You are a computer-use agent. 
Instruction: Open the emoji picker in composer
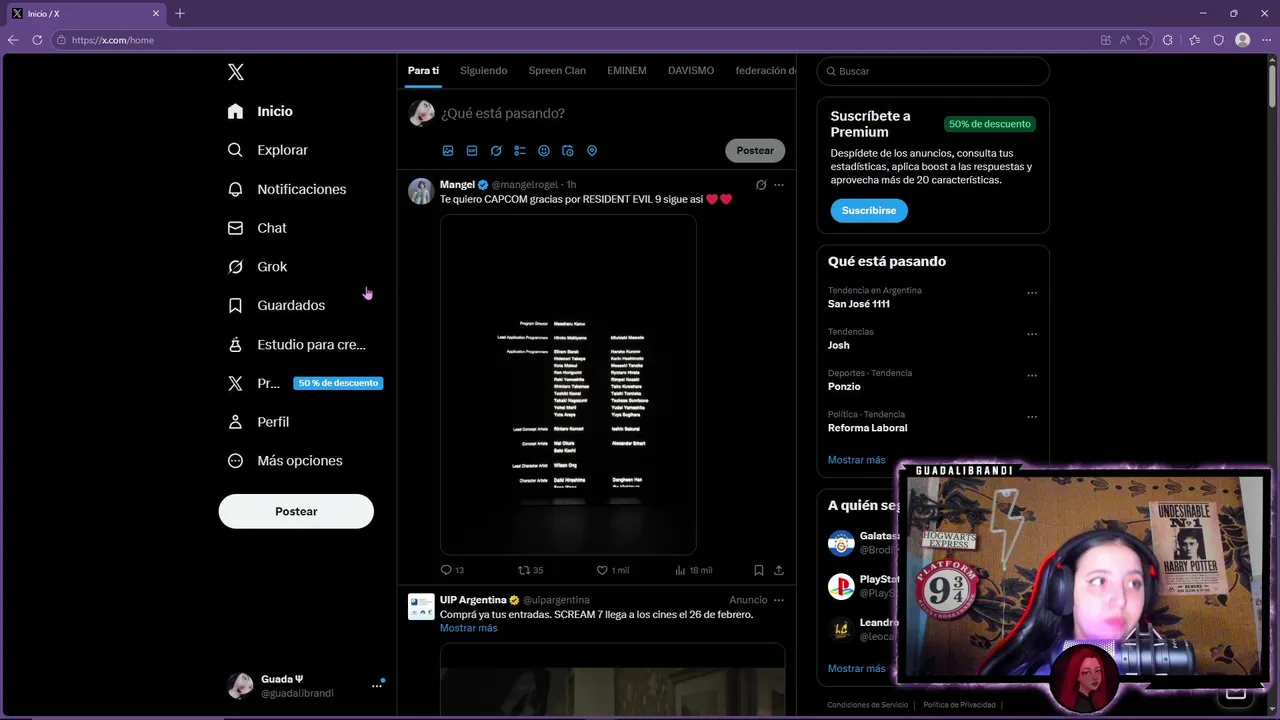544,151
